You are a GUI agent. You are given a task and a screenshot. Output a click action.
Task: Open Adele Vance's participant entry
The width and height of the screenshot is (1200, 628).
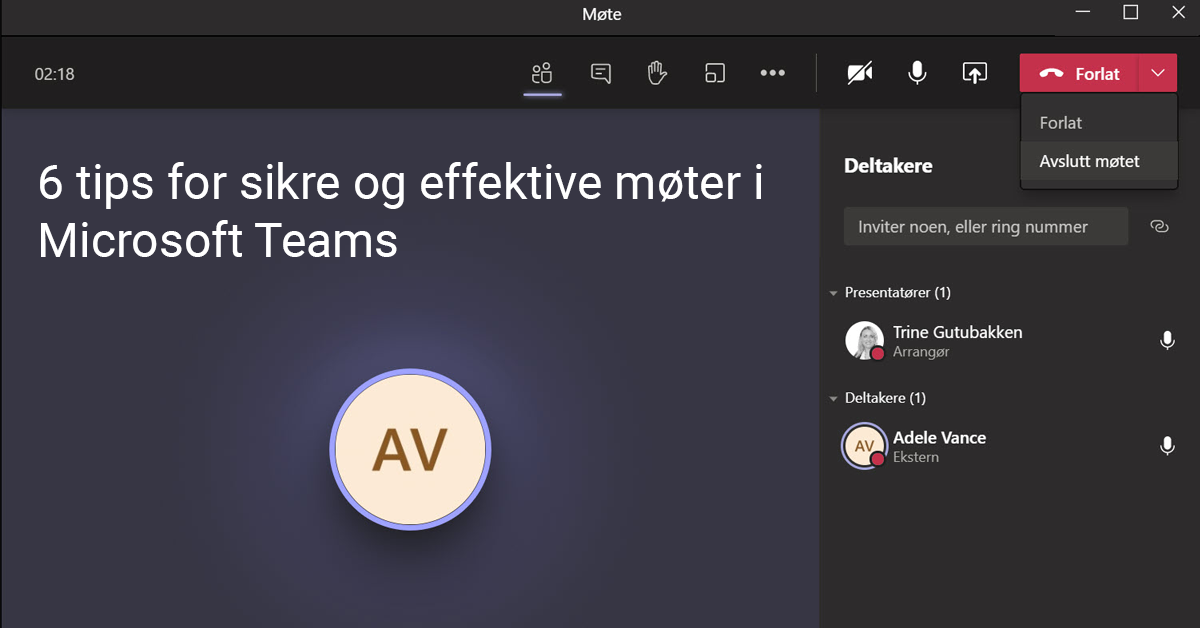click(x=939, y=445)
